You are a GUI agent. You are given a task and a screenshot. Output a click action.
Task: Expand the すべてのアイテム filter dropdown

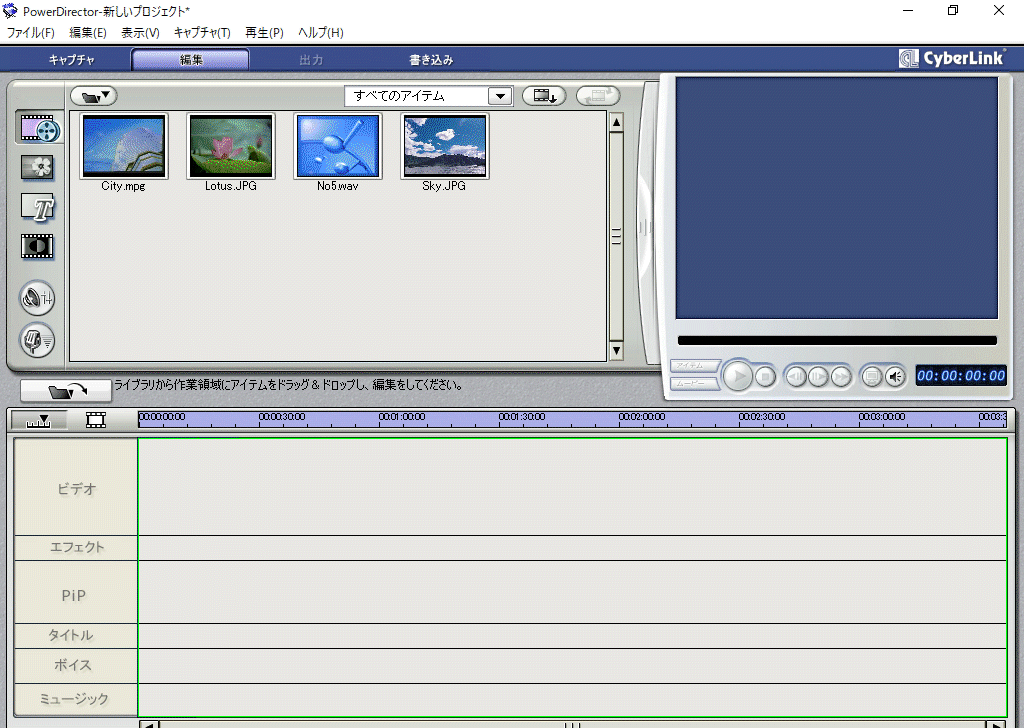coord(500,96)
